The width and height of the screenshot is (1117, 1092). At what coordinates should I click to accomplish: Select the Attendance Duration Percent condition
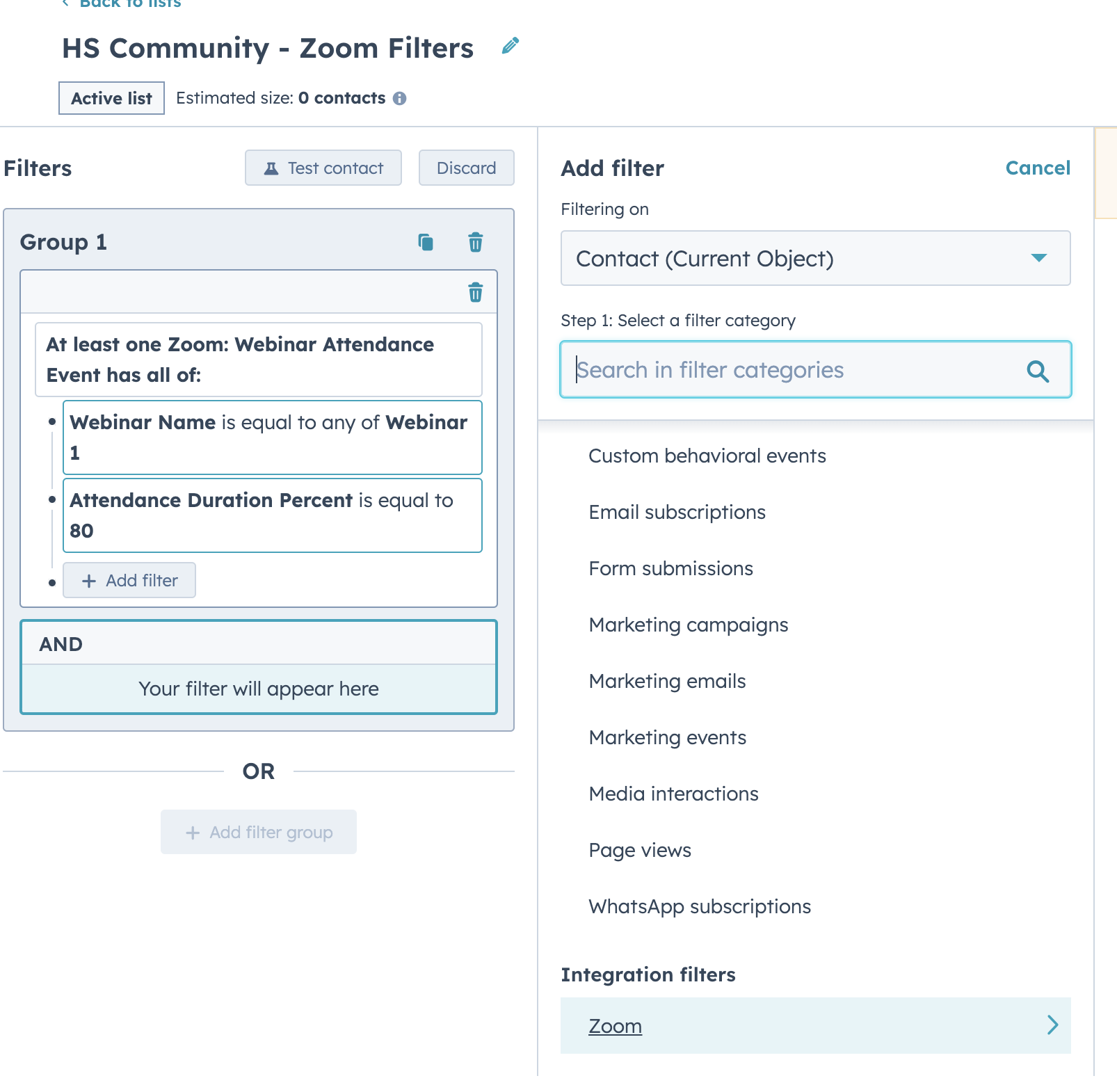tap(272, 515)
